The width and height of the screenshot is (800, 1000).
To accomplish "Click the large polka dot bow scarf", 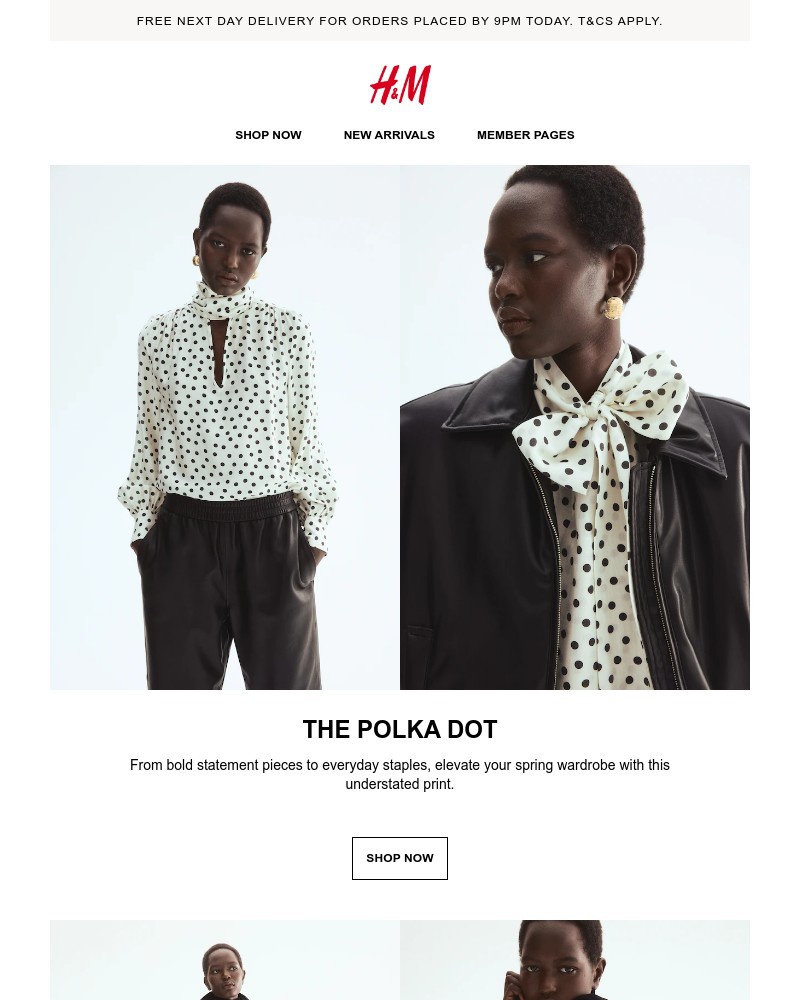I will [600, 415].
